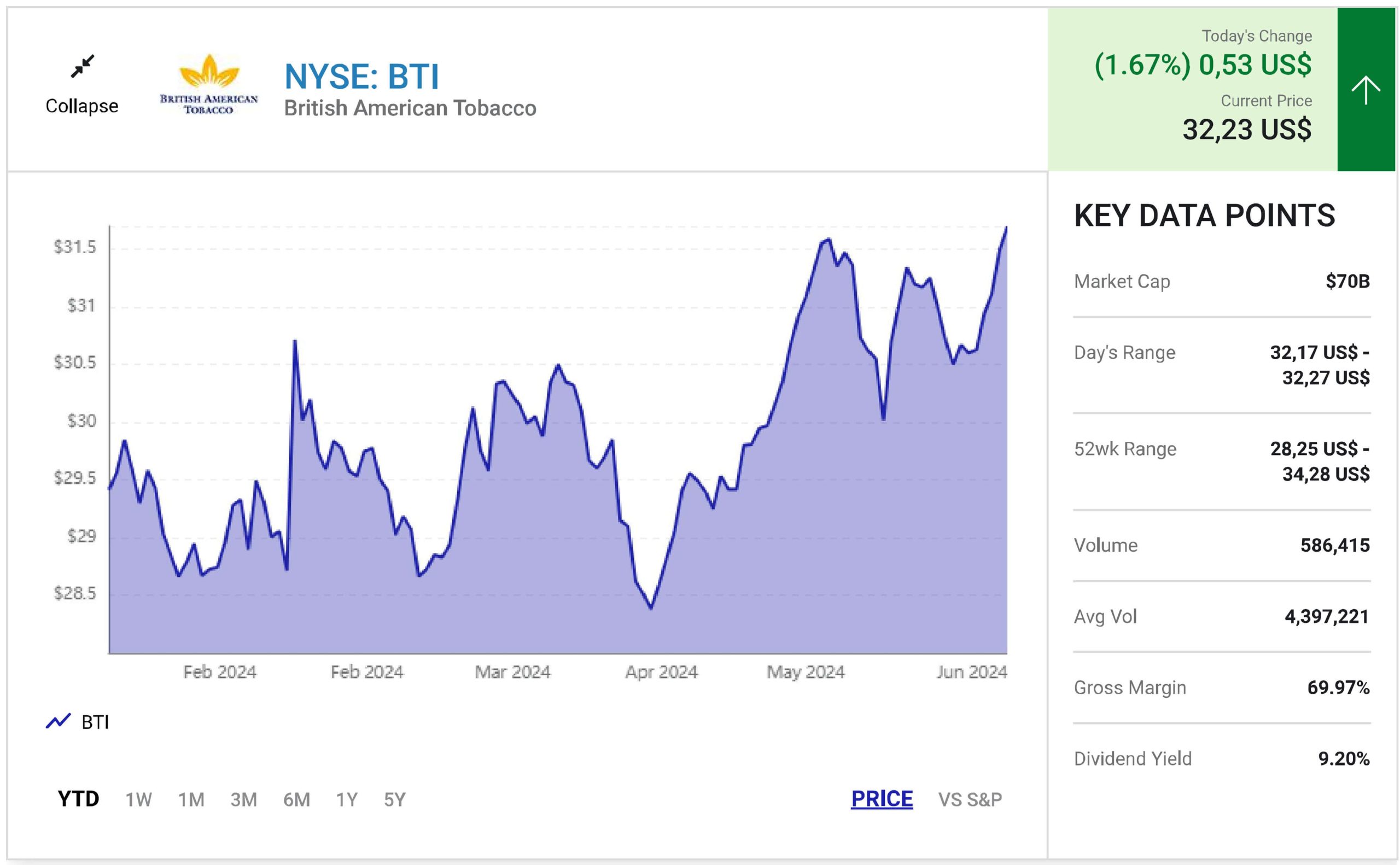Click the Collapse label
Viewport: 1400px width, 865px height.
click(82, 106)
